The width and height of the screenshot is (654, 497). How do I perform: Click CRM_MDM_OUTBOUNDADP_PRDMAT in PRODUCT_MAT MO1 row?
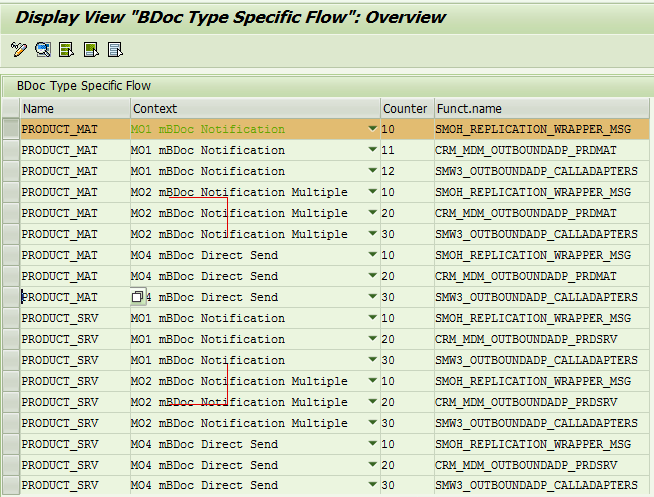tap(526, 150)
